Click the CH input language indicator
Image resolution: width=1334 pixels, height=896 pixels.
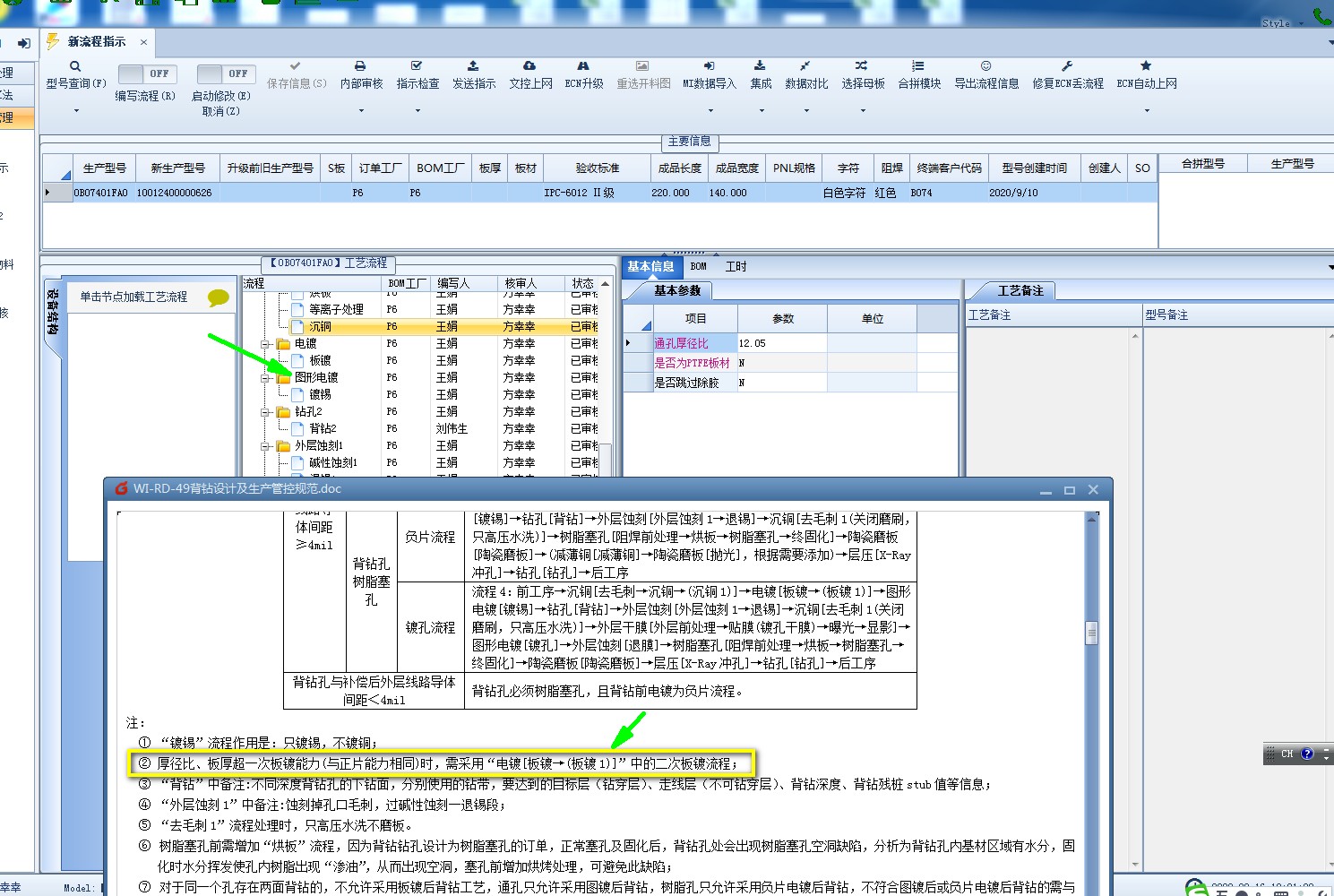pos(1287,754)
